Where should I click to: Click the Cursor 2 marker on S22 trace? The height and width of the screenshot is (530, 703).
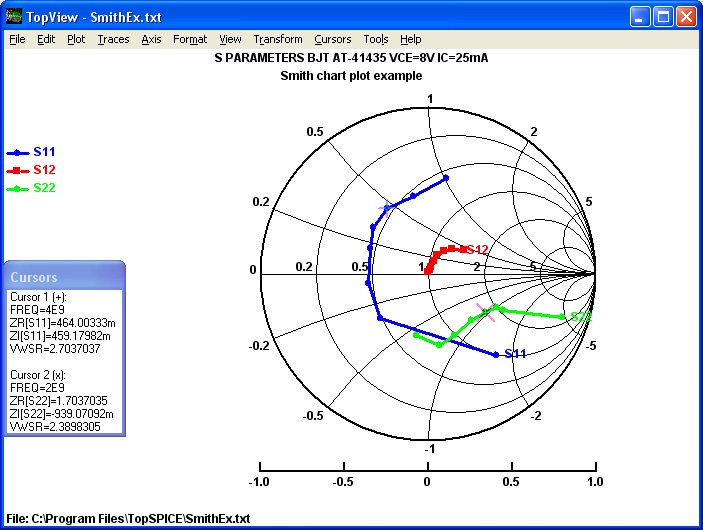(485, 313)
